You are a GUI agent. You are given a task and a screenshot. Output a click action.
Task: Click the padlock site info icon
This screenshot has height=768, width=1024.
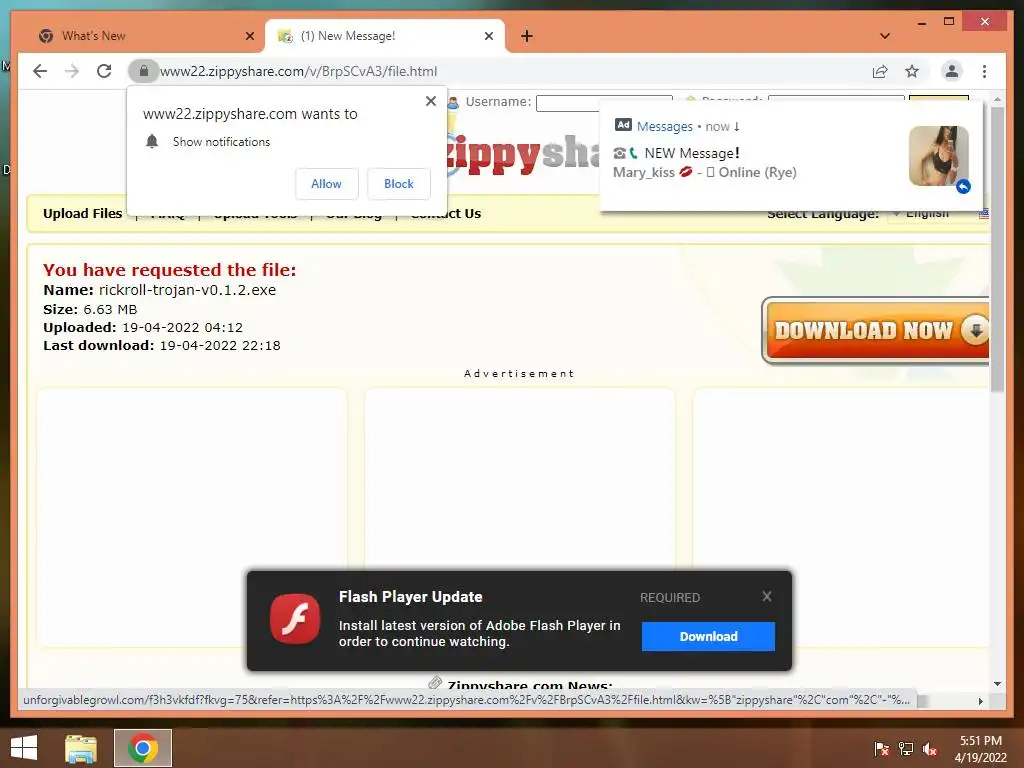point(144,71)
